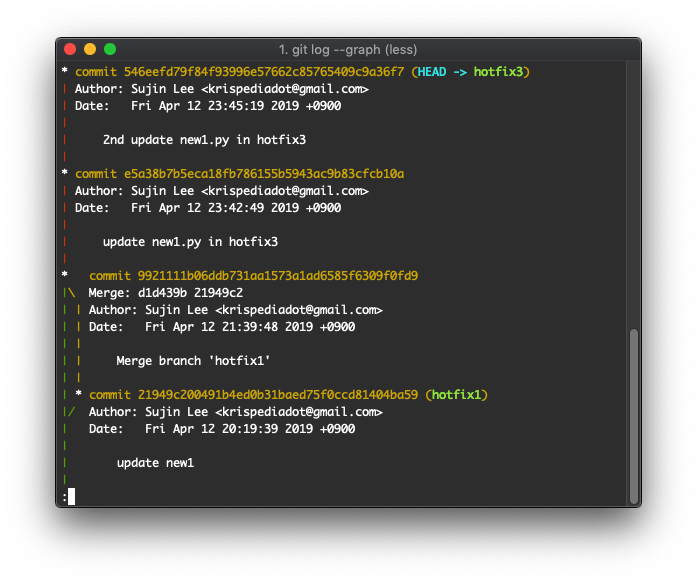Click the '(hotfix1)' branch label
Screen dimensions: 697x581
(457, 395)
